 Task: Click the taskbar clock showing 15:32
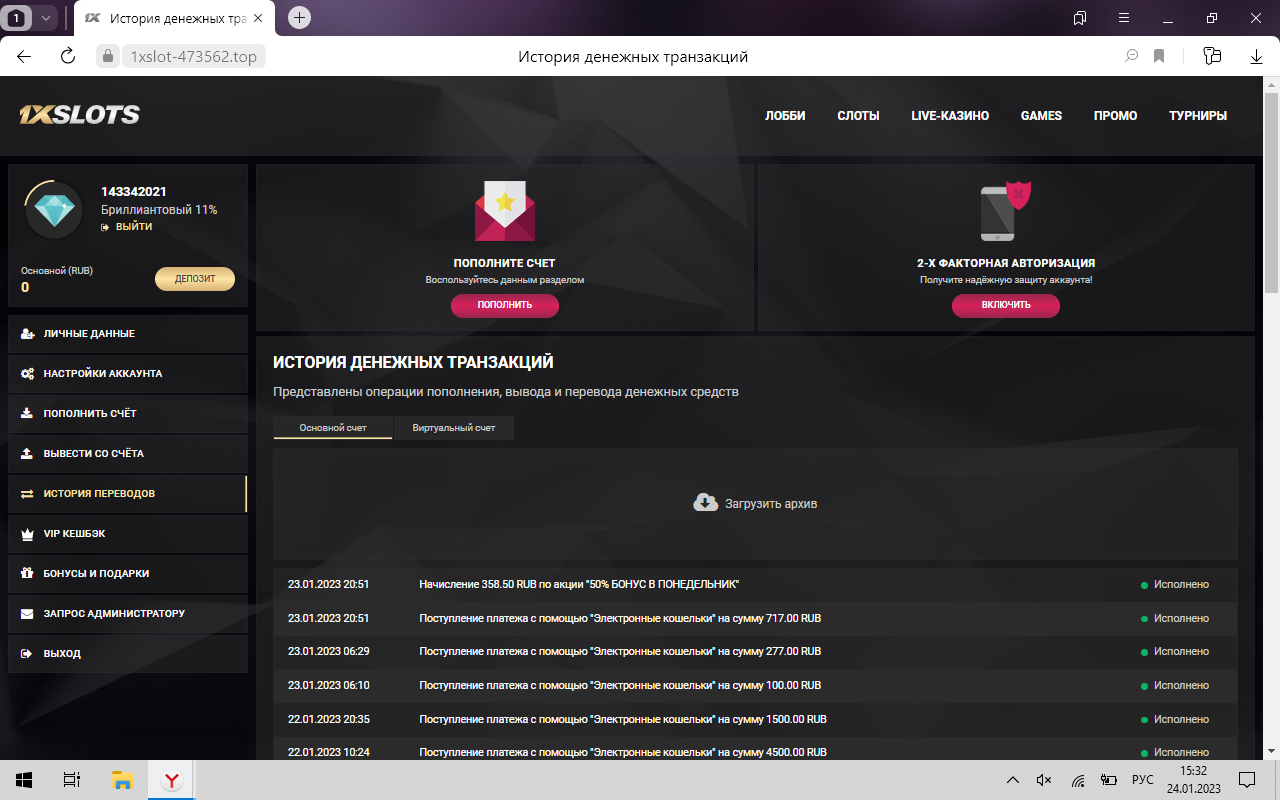point(1194,771)
